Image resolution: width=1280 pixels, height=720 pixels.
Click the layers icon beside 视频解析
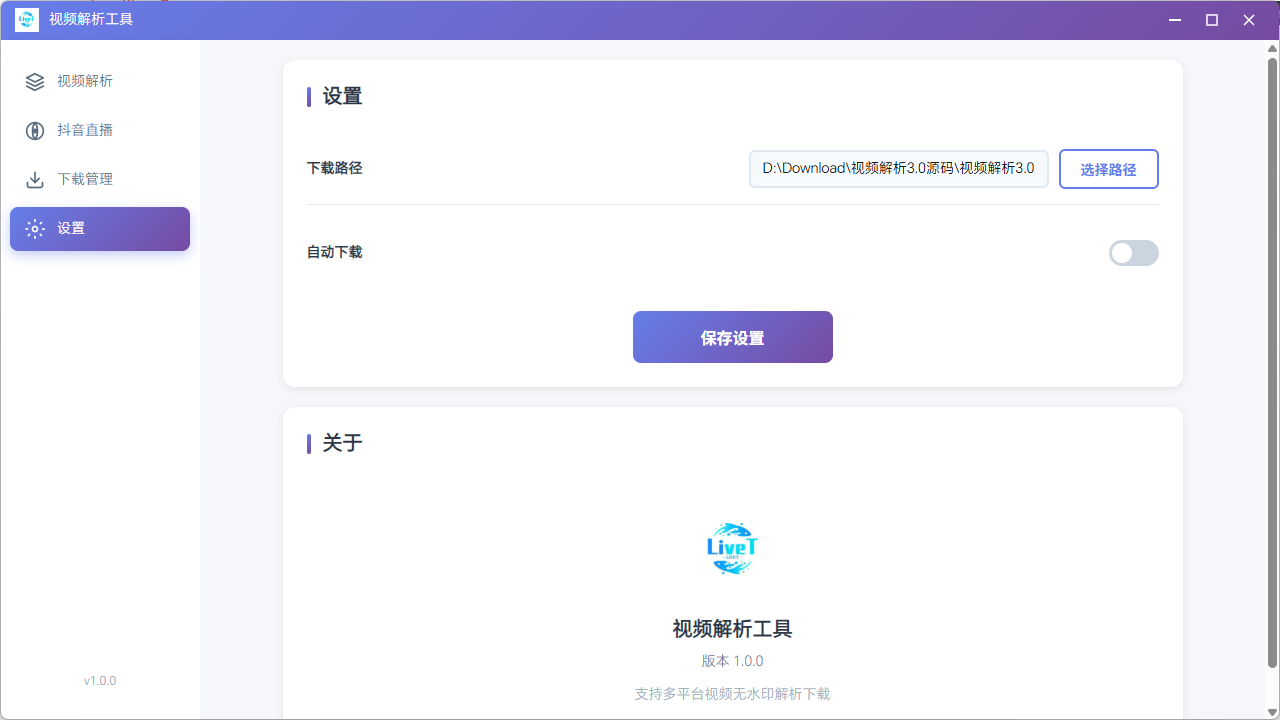(x=35, y=82)
